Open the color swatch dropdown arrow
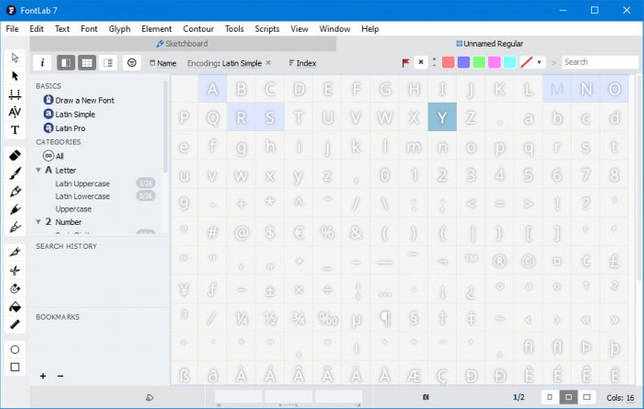644x409 pixels. (539, 62)
